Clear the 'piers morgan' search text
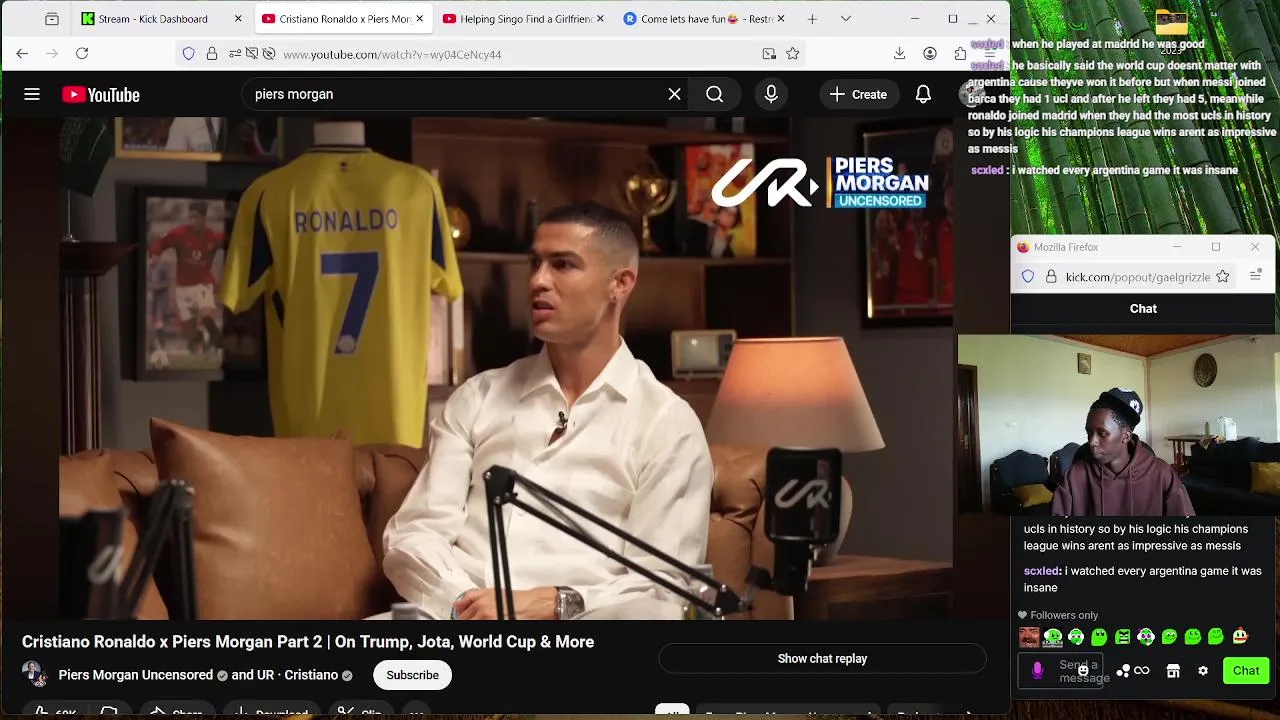The width and height of the screenshot is (1280, 720). coord(675,94)
